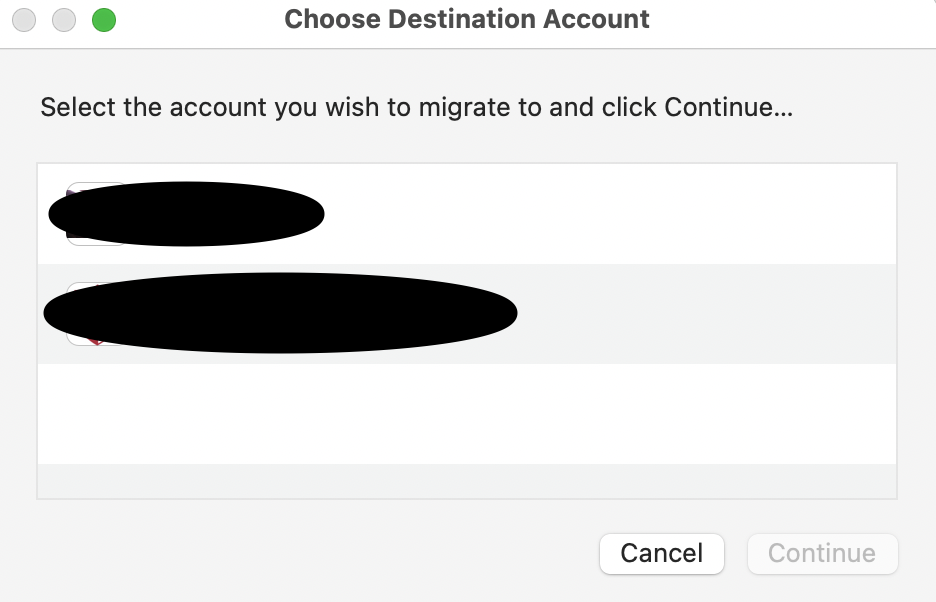Click the green zoom window button
The image size is (936, 602).
(x=104, y=20)
